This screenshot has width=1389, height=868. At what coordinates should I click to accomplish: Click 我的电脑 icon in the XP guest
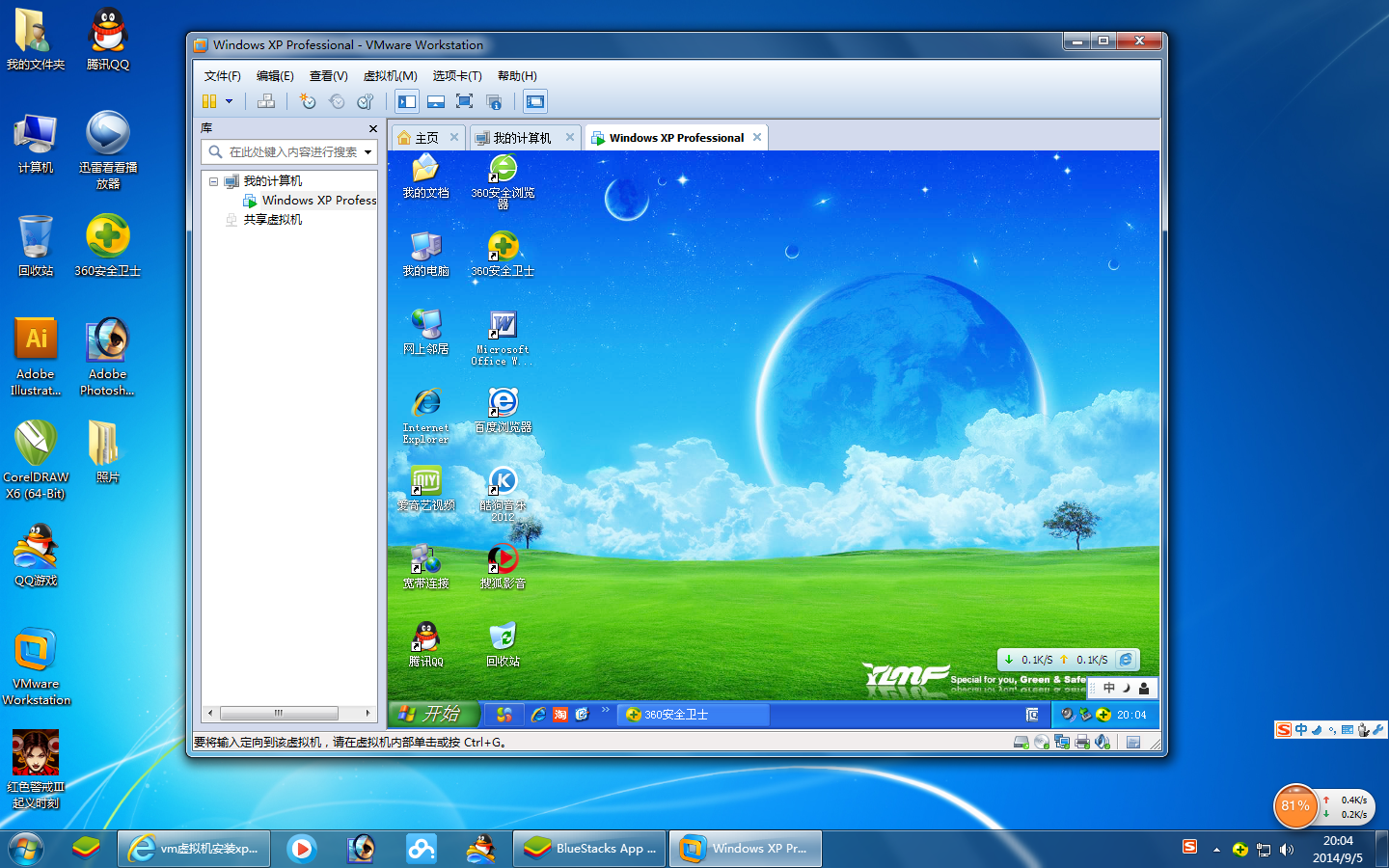click(x=425, y=256)
